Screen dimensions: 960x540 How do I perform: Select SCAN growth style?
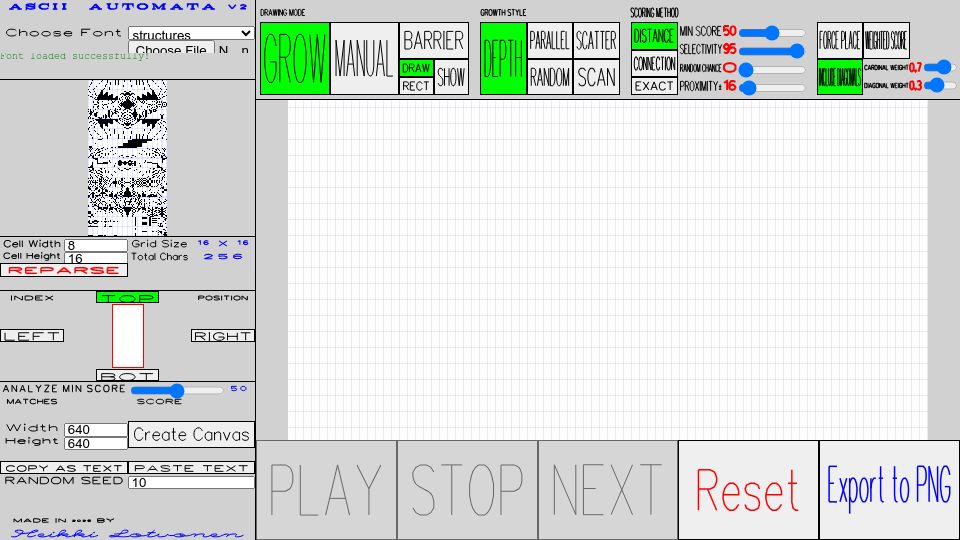point(596,77)
